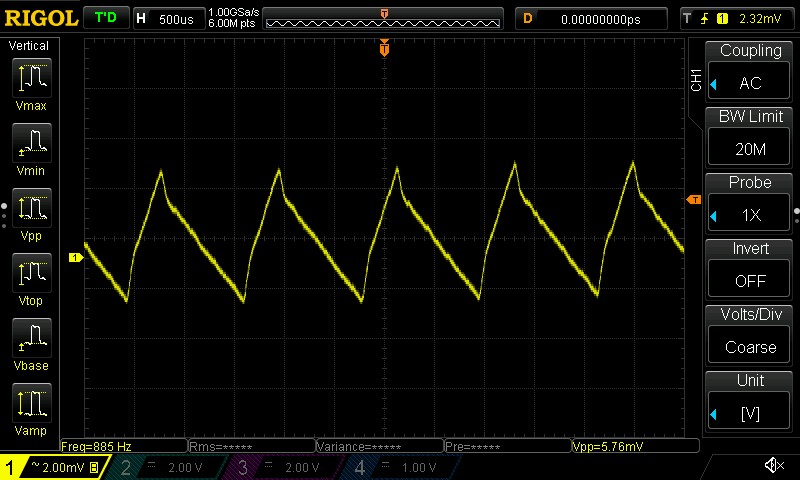The height and width of the screenshot is (480, 800).
Task: Click the yellow channel 1 ground marker
Action: (x=76, y=258)
